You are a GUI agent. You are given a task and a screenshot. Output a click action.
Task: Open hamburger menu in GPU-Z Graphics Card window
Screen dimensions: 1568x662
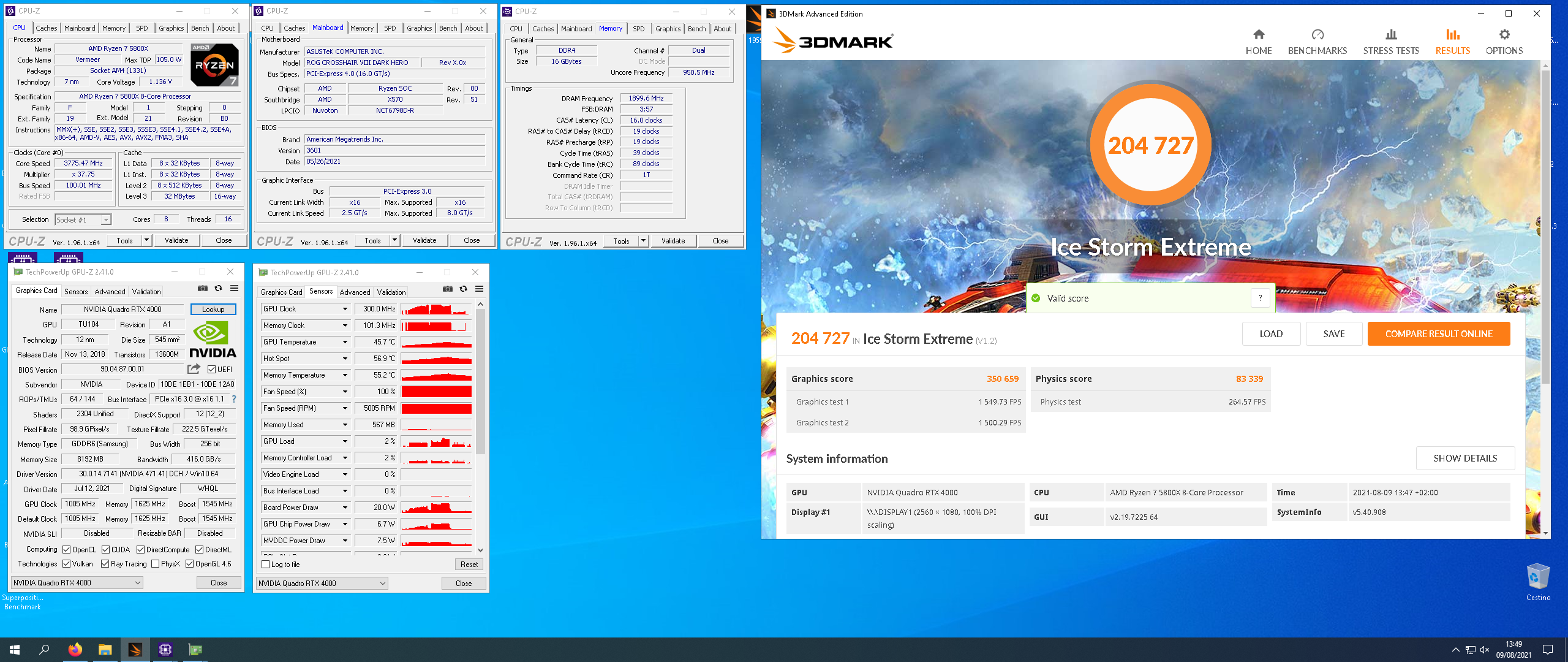coord(234,288)
